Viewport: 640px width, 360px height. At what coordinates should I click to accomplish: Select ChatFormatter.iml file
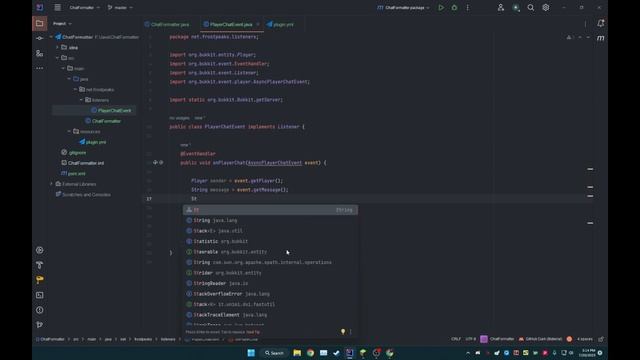click(x=83, y=163)
